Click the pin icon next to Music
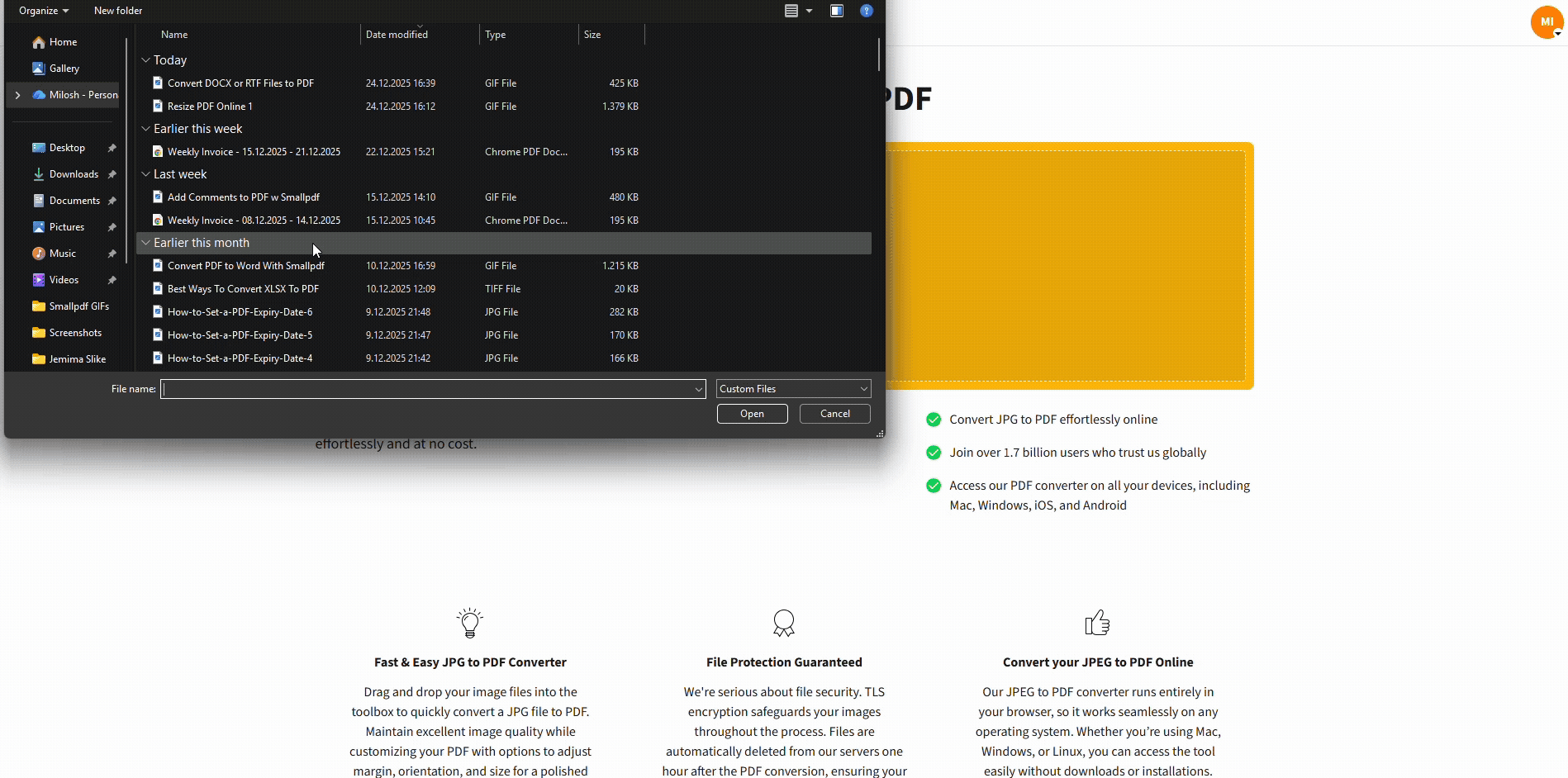 (x=112, y=254)
